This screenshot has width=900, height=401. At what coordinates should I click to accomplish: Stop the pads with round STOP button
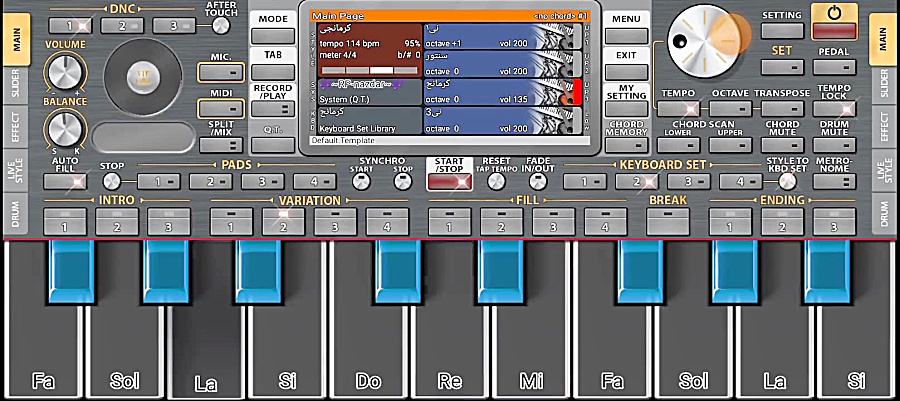pos(112,182)
